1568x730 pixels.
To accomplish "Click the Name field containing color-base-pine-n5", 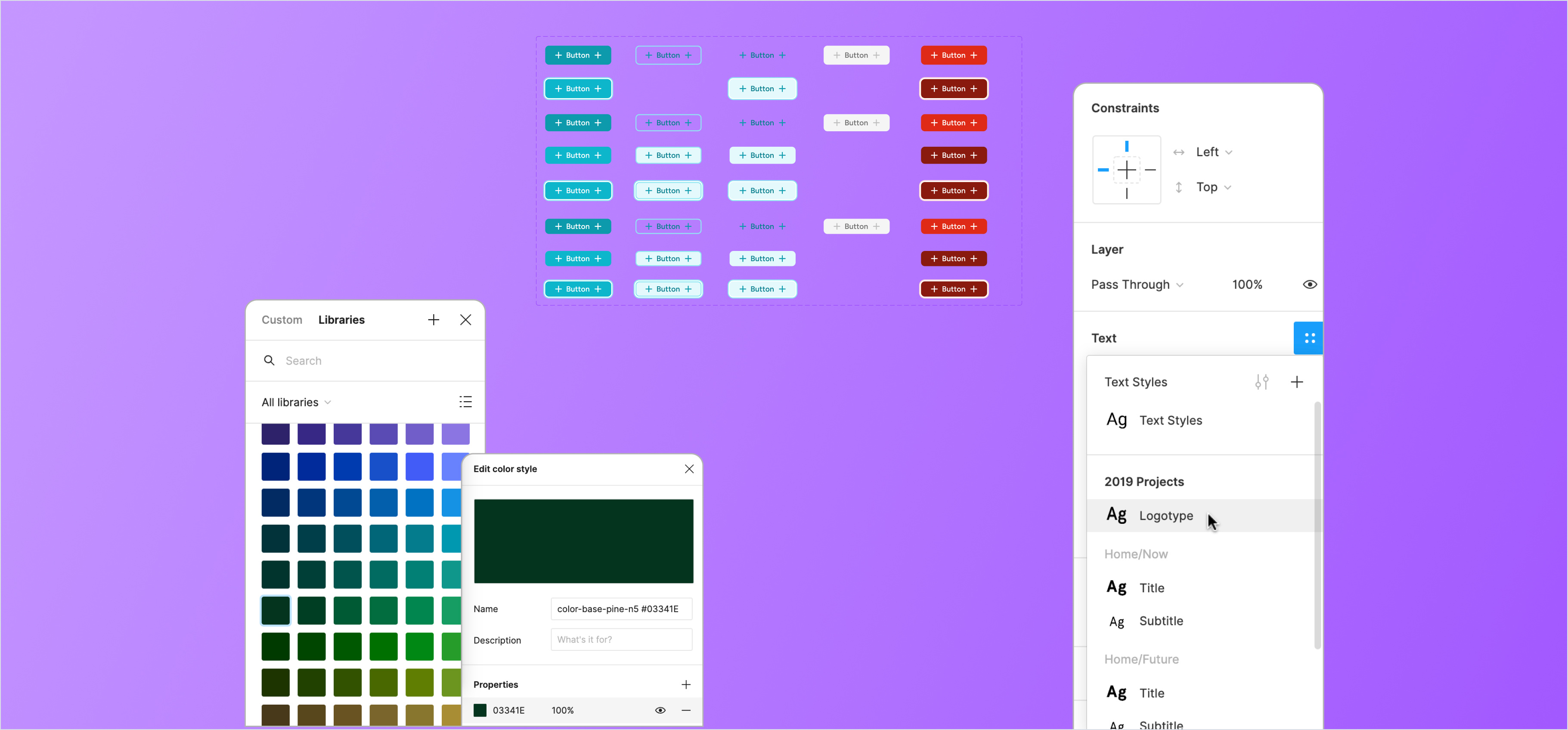I will 621,608.
